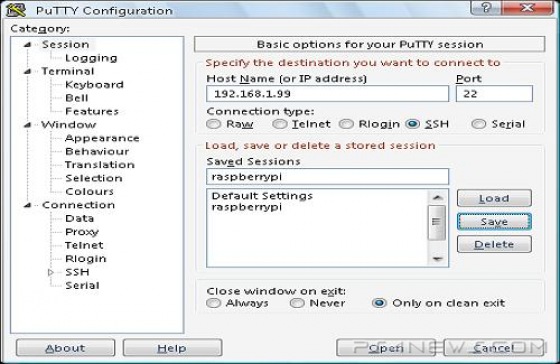This screenshot has width=560, height=364.
Task: Open the Translation settings category
Action: [100, 165]
